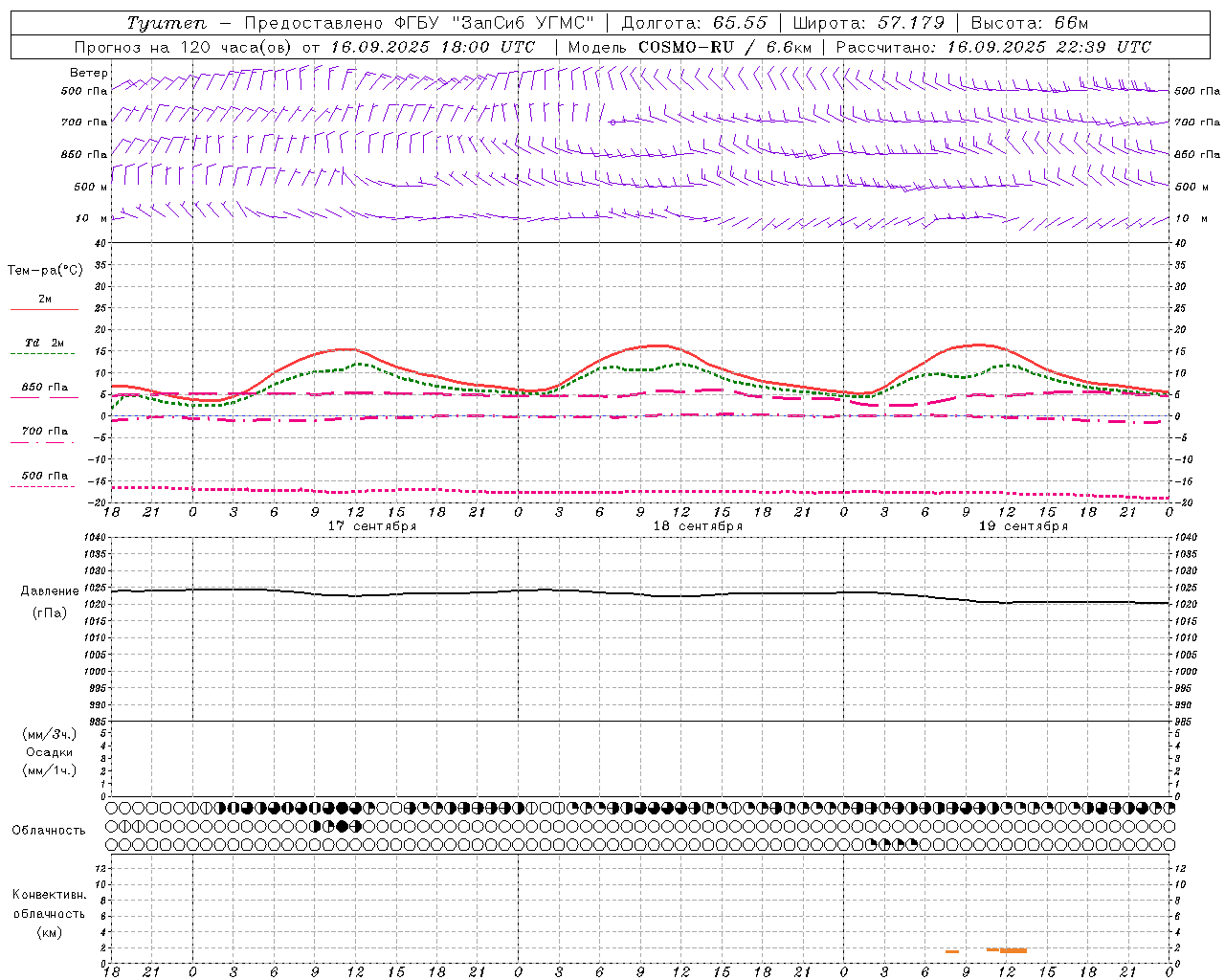Viewport: 1225px width, 980px height.
Task: Select forecast start time 16.09.2025 18:00 UTC
Action: [x=433, y=47]
